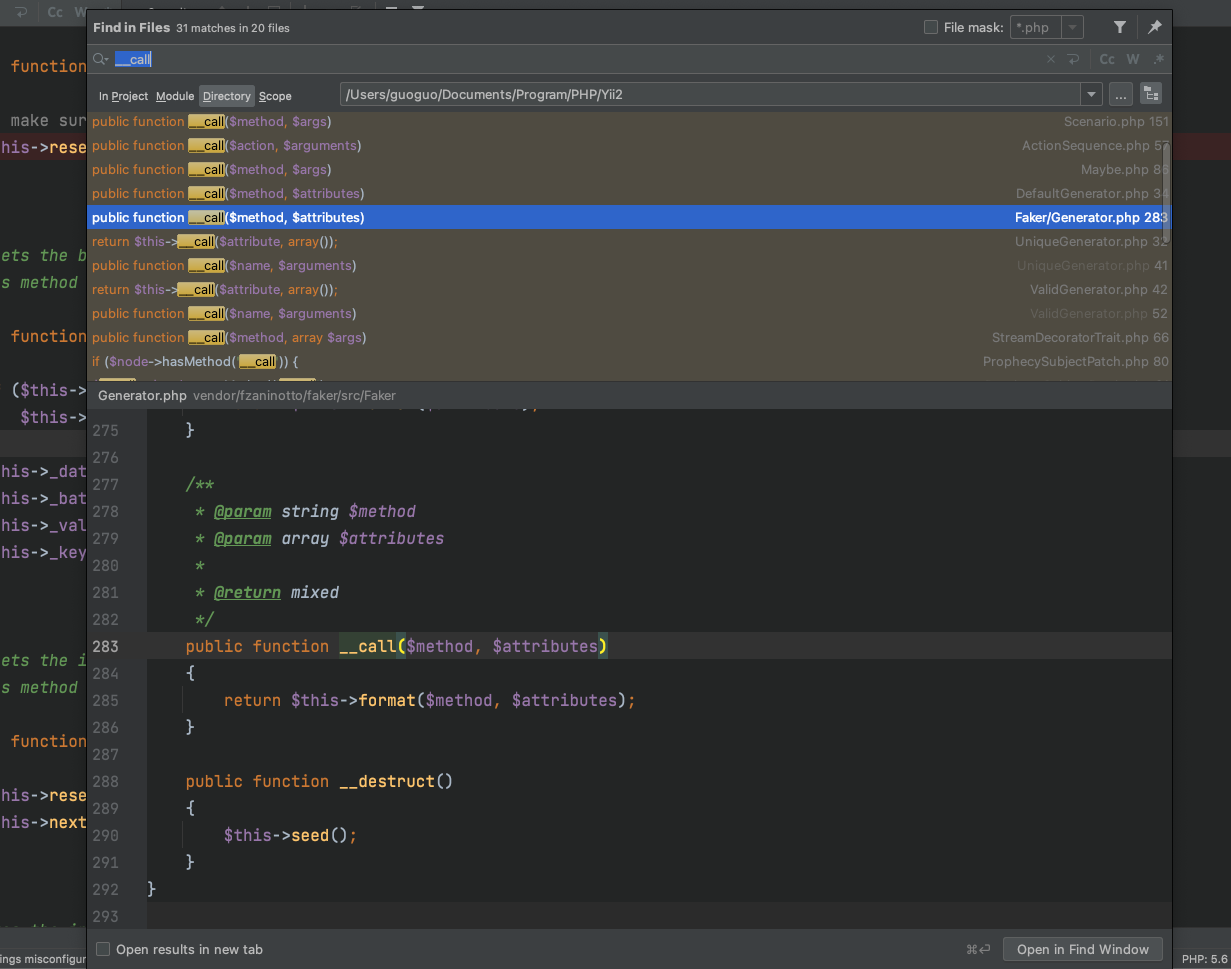Clear the search text with X icon
1231x969 pixels.
(x=1051, y=60)
